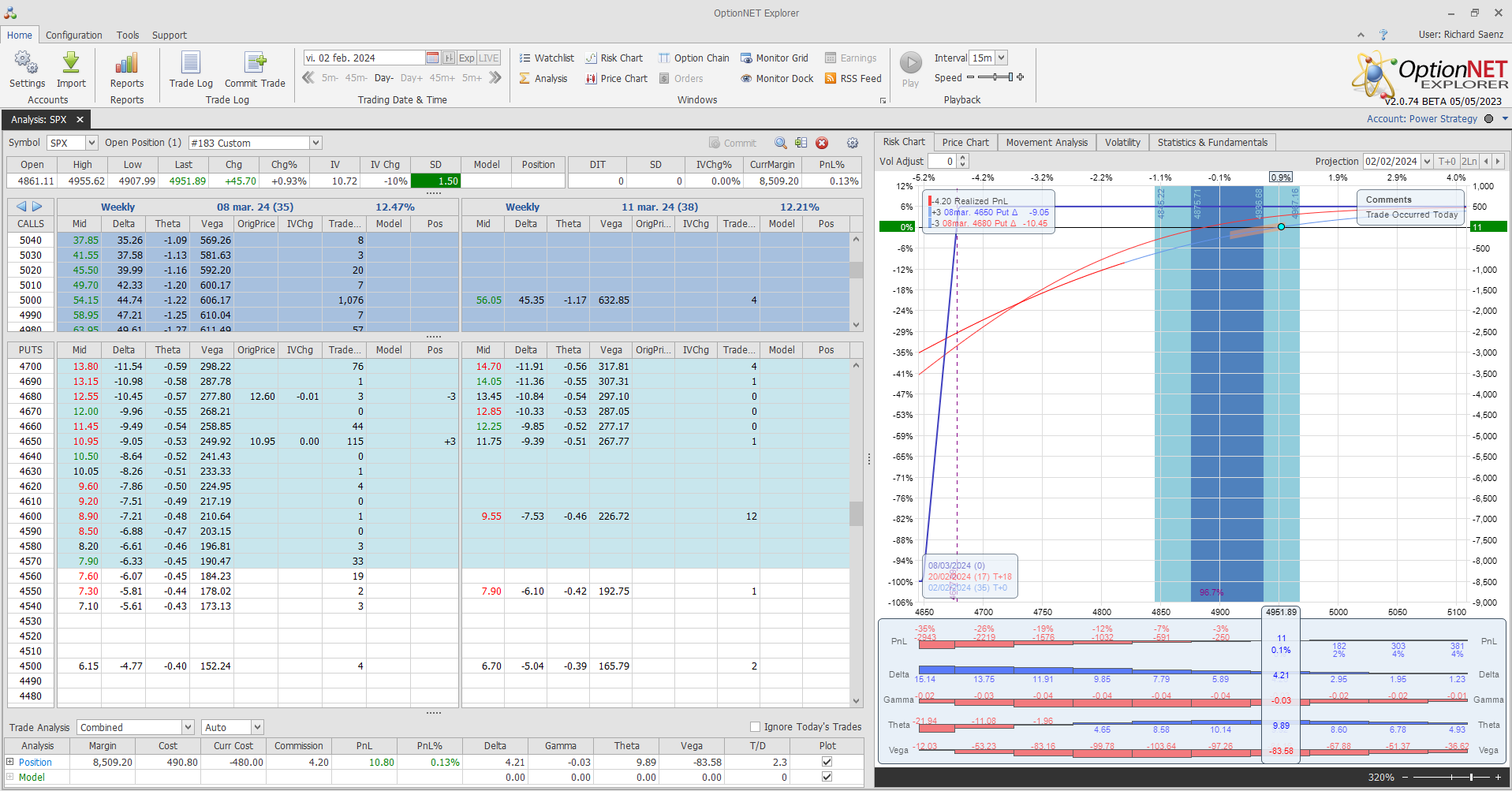Screen dimensions: 1512x791
Task: Open the Reports bar chart icon
Action: tap(127, 69)
